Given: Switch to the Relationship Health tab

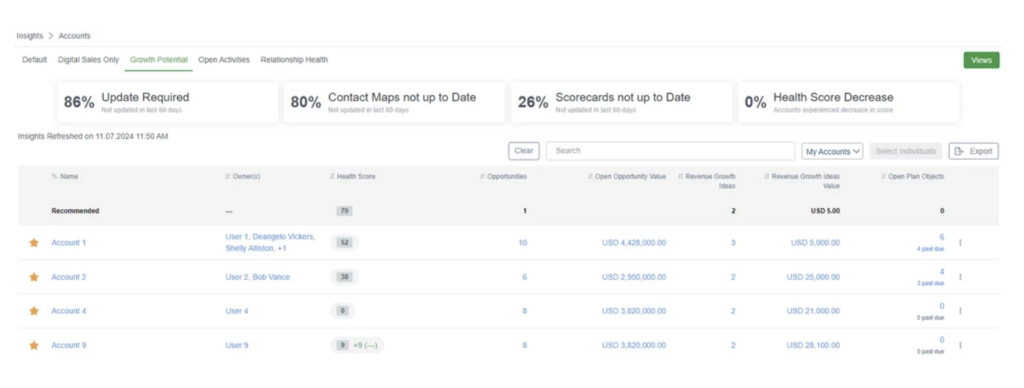Looking at the screenshot, I should tap(294, 59).
